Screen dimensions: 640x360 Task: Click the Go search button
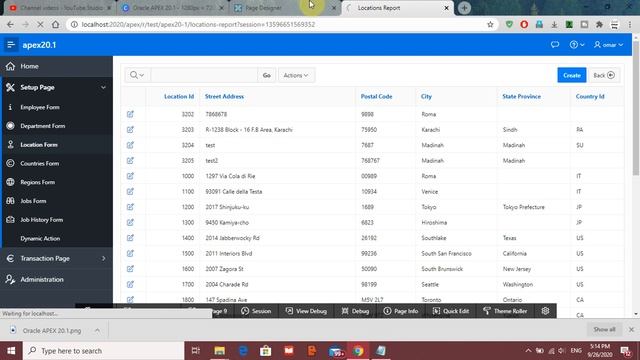pos(267,75)
